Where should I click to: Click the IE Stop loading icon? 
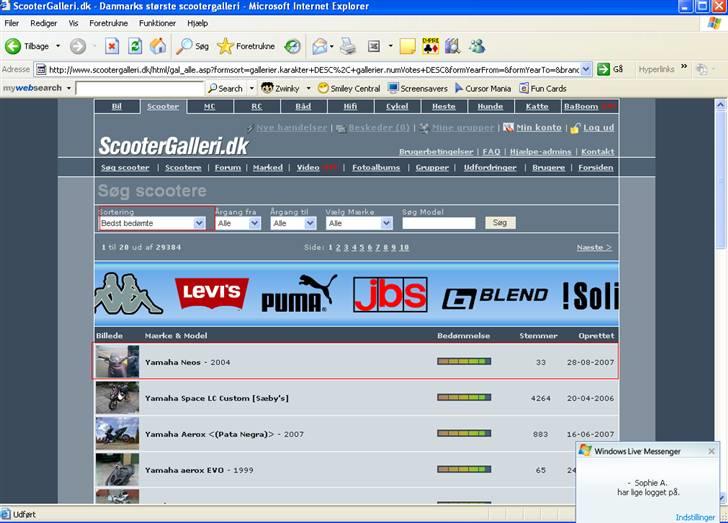click(x=111, y=46)
